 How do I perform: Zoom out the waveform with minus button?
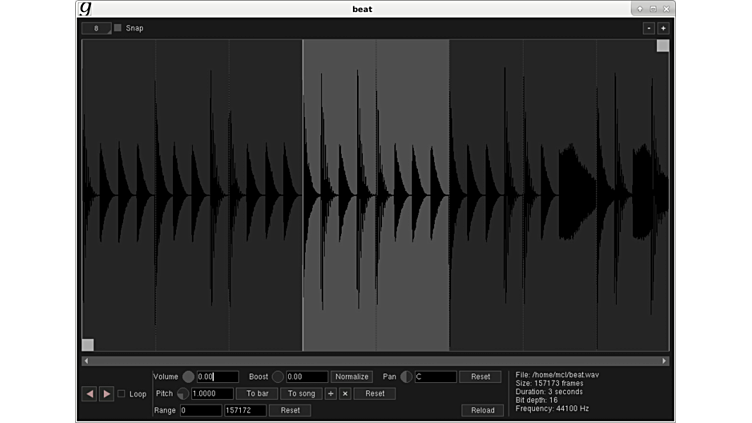(x=648, y=28)
